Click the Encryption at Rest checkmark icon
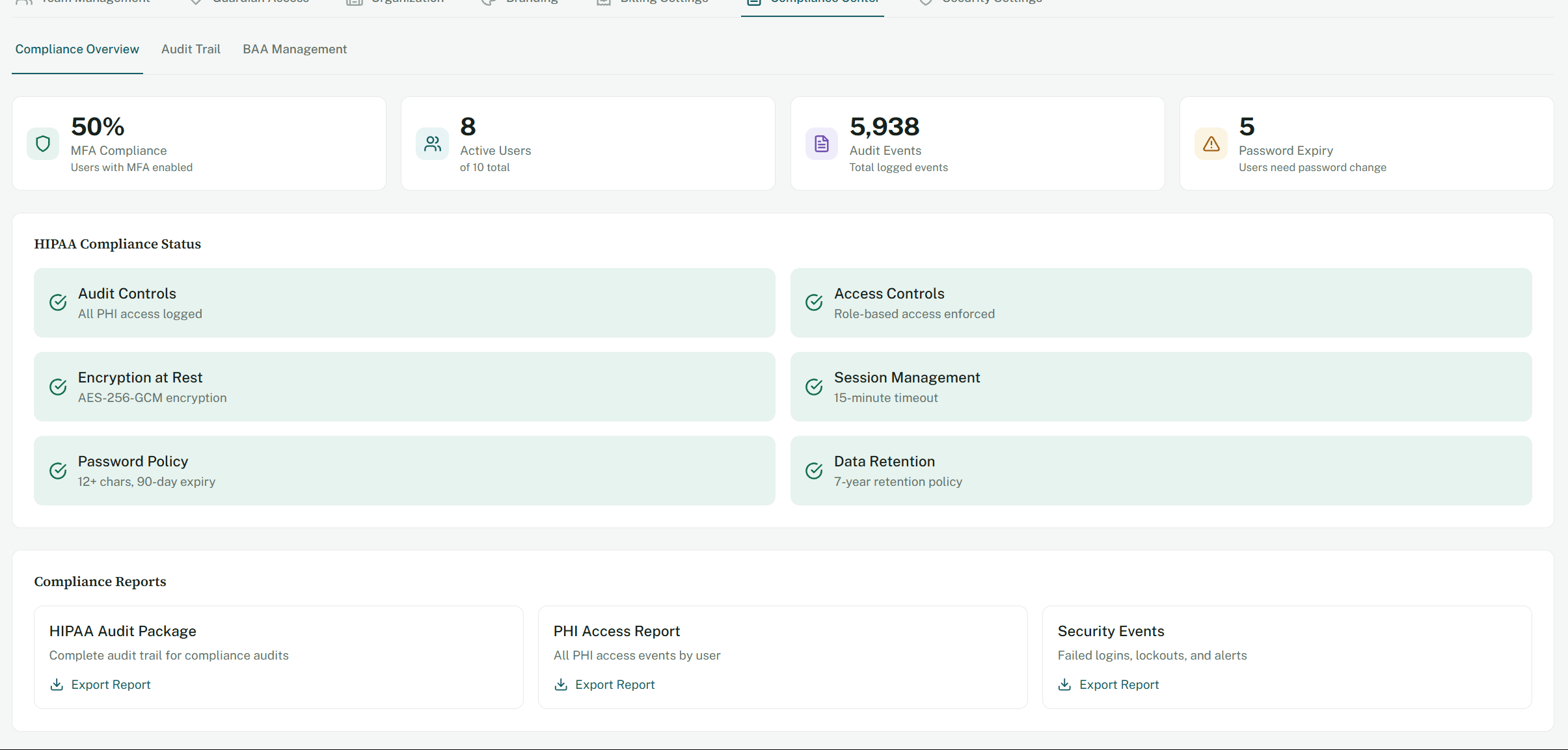This screenshot has height=750, width=1568. [58, 387]
